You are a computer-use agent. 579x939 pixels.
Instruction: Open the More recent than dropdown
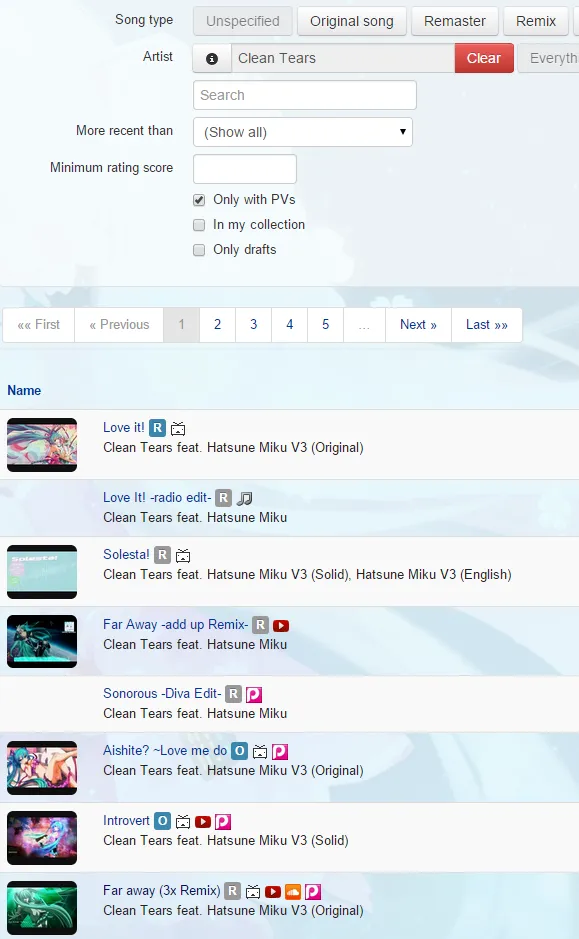[x=303, y=132]
